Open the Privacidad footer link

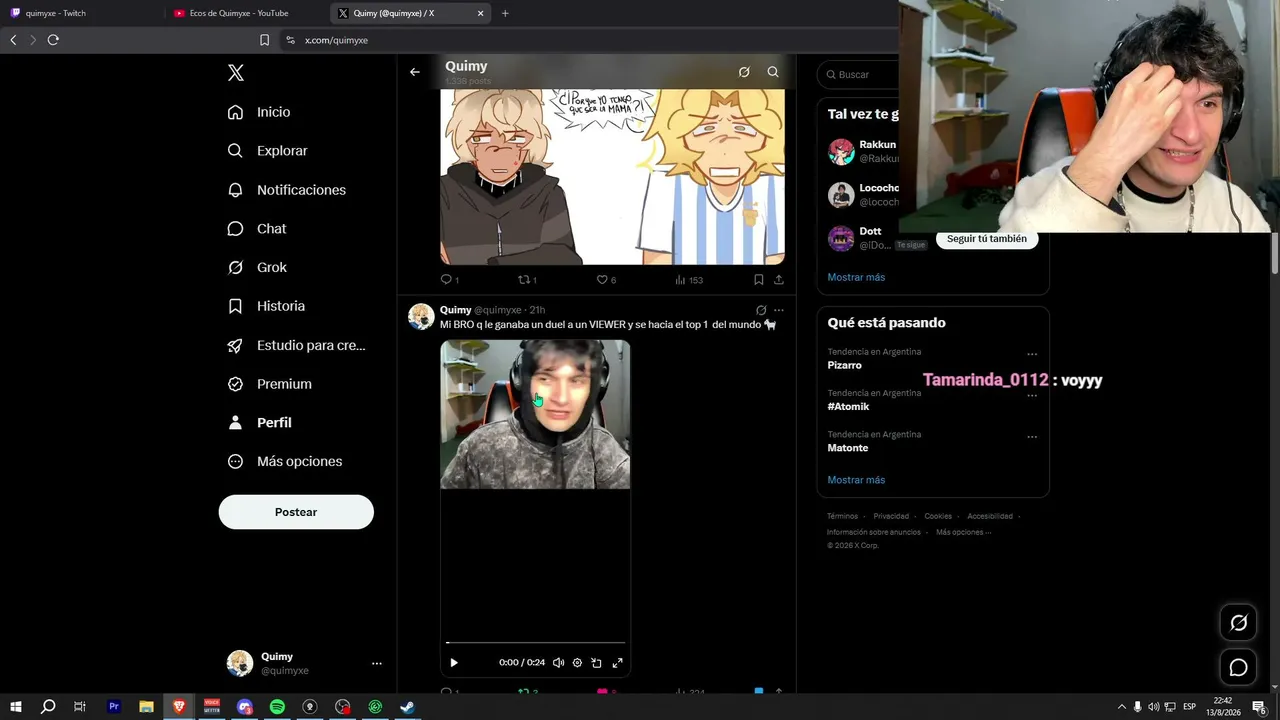891,516
